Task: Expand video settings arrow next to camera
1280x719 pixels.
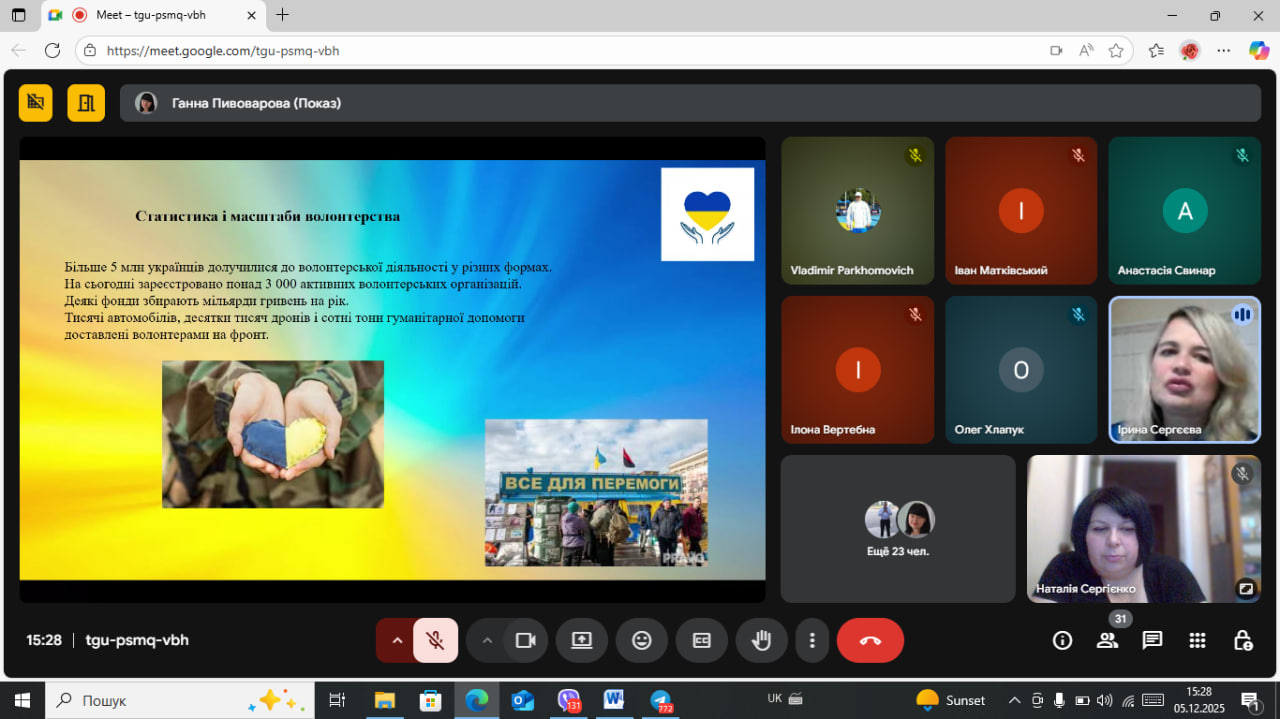Action: [487, 640]
